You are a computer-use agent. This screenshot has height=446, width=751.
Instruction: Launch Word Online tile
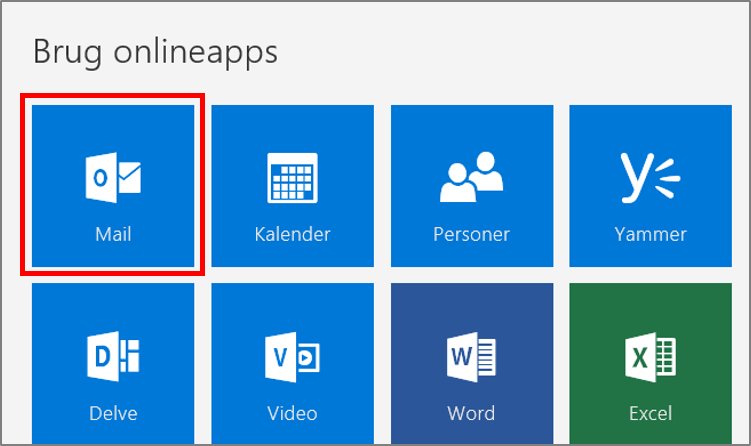472,364
